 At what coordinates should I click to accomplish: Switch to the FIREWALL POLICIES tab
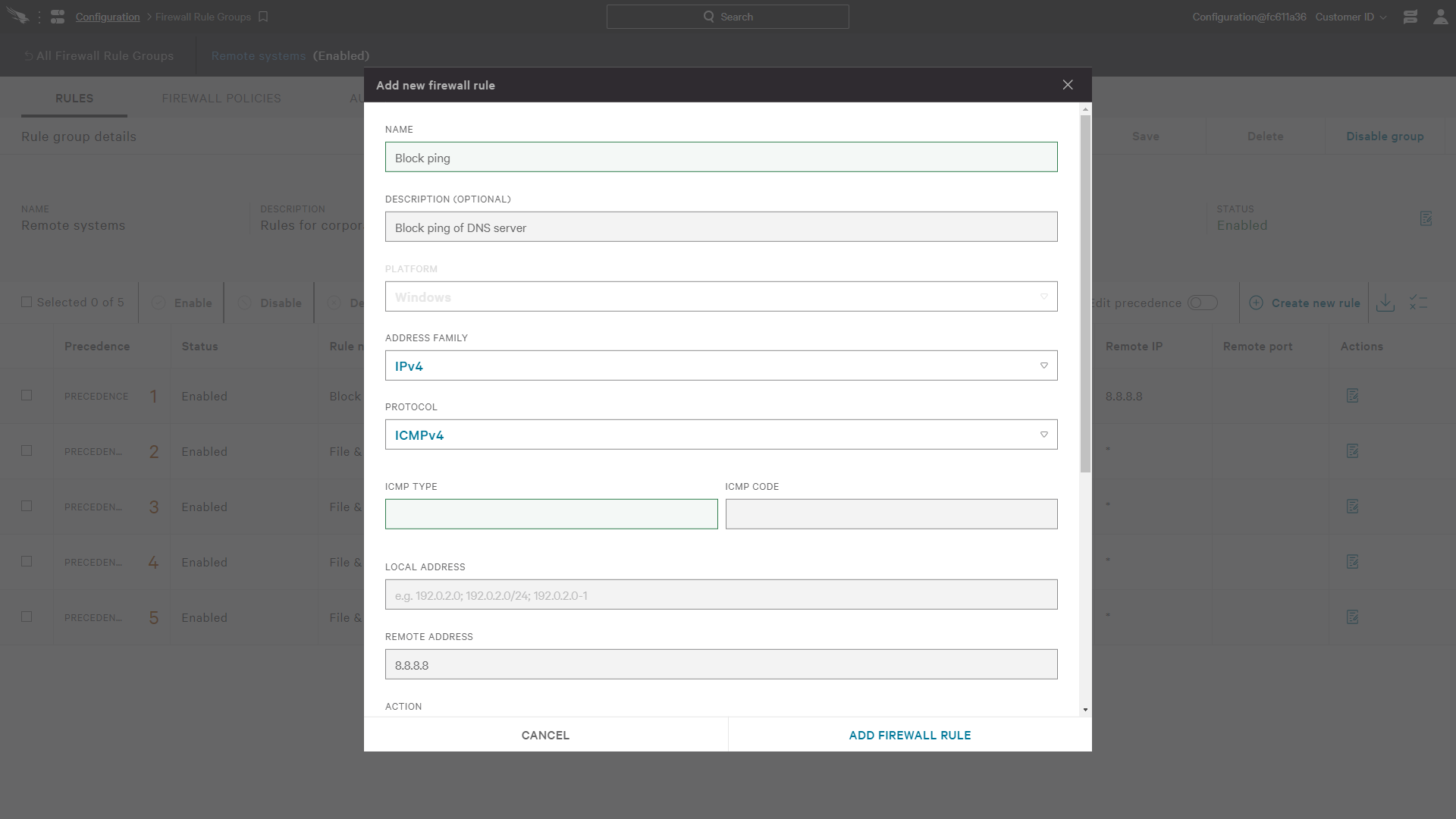point(221,99)
